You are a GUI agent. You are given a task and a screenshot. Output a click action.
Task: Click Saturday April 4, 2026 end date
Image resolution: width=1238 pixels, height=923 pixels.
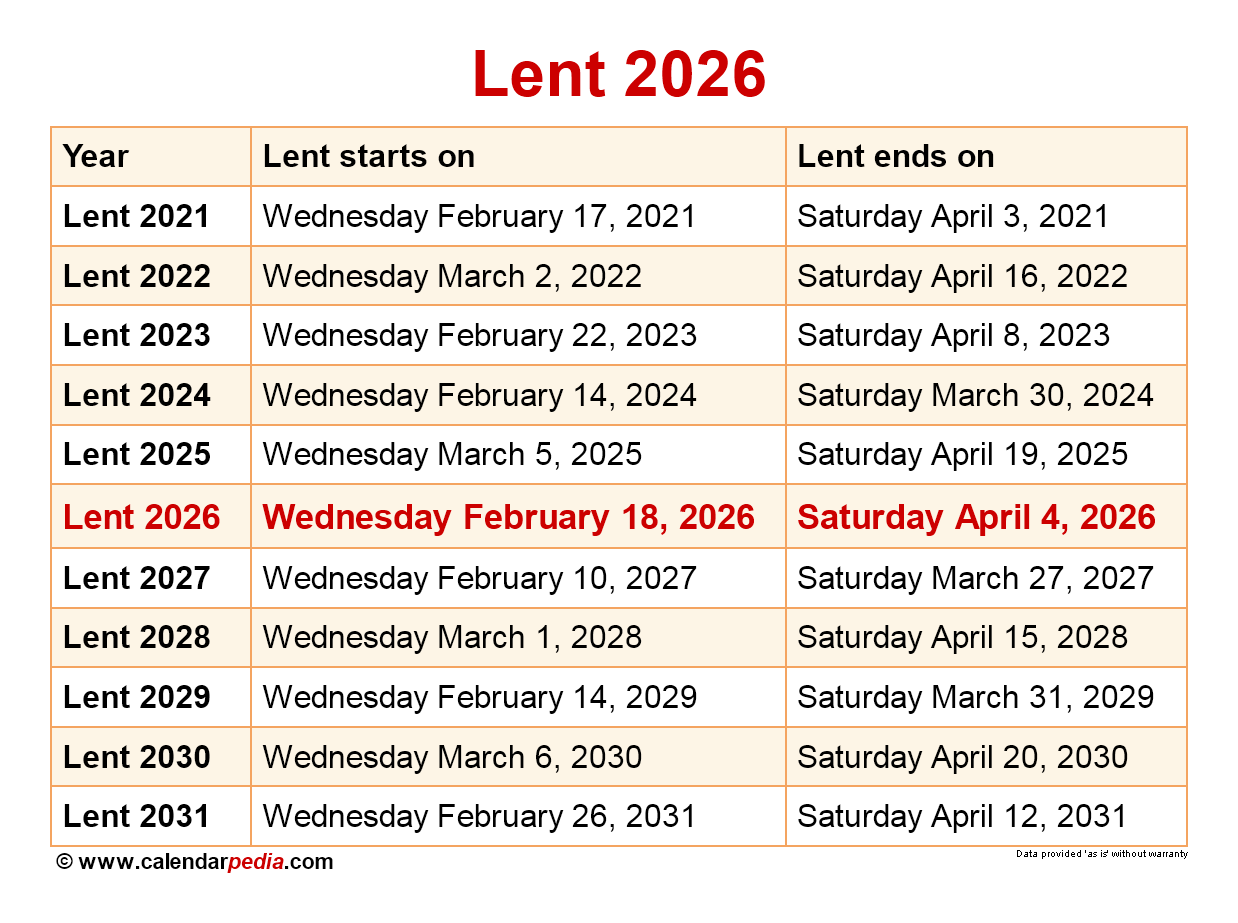[976, 517]
